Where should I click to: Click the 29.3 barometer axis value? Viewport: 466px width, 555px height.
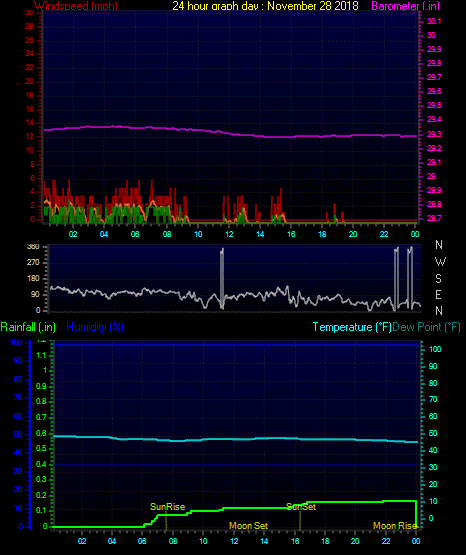coord(434,135)
